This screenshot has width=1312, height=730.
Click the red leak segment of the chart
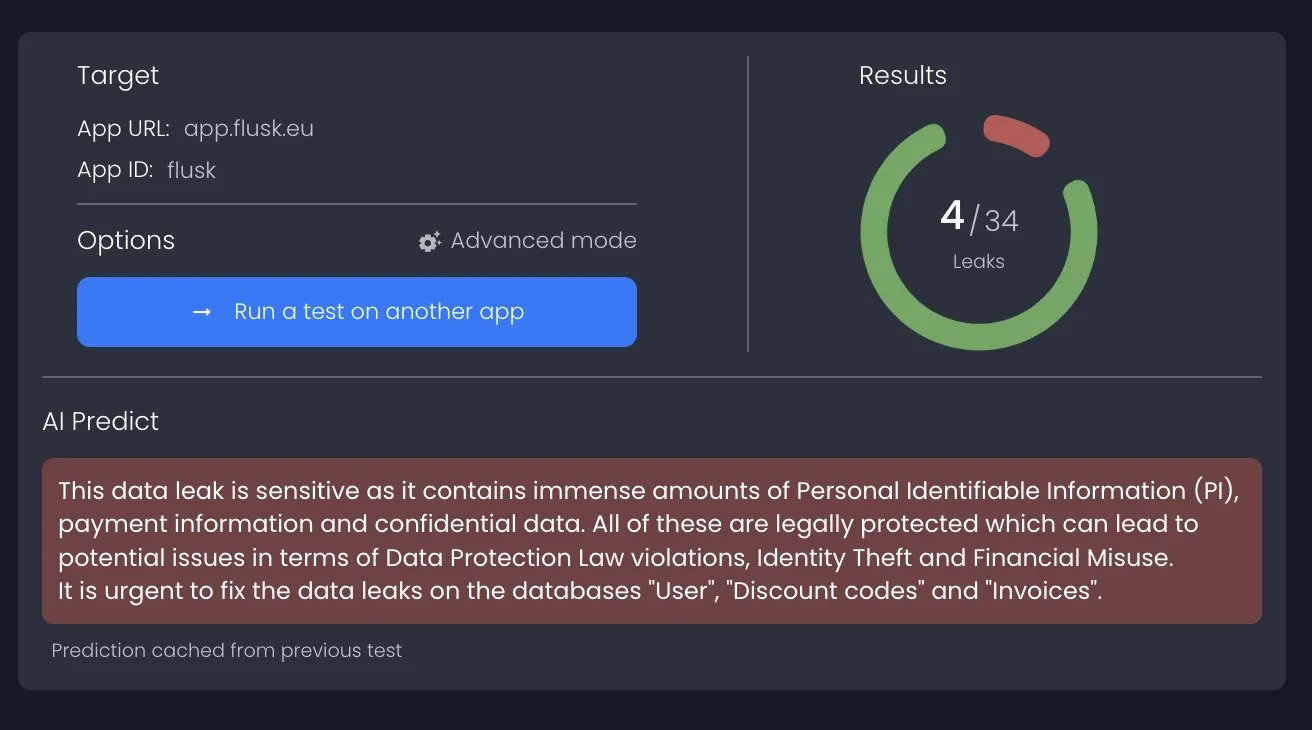1016,135
